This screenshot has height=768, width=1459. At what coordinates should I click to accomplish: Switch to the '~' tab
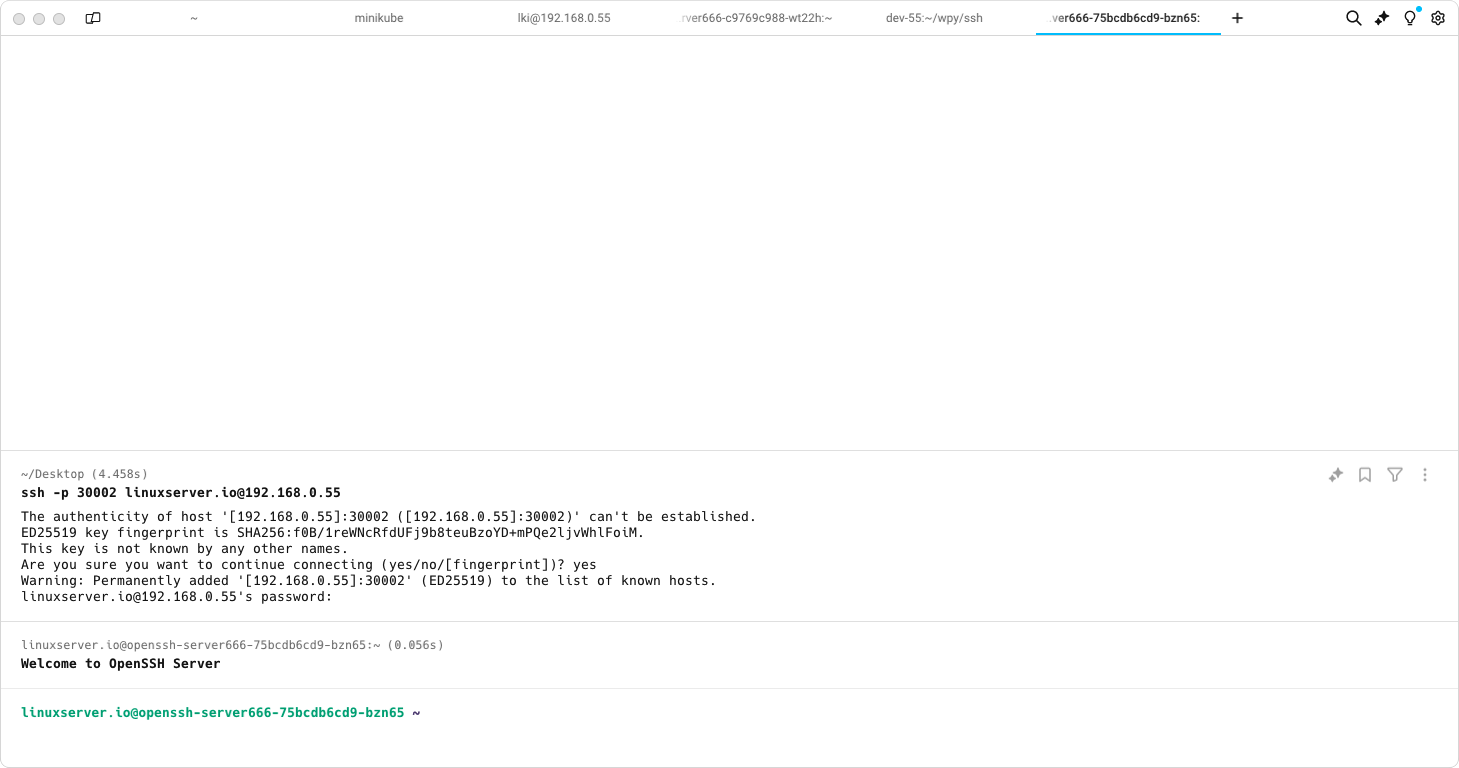pyautogui.click(x=194, y=18)
